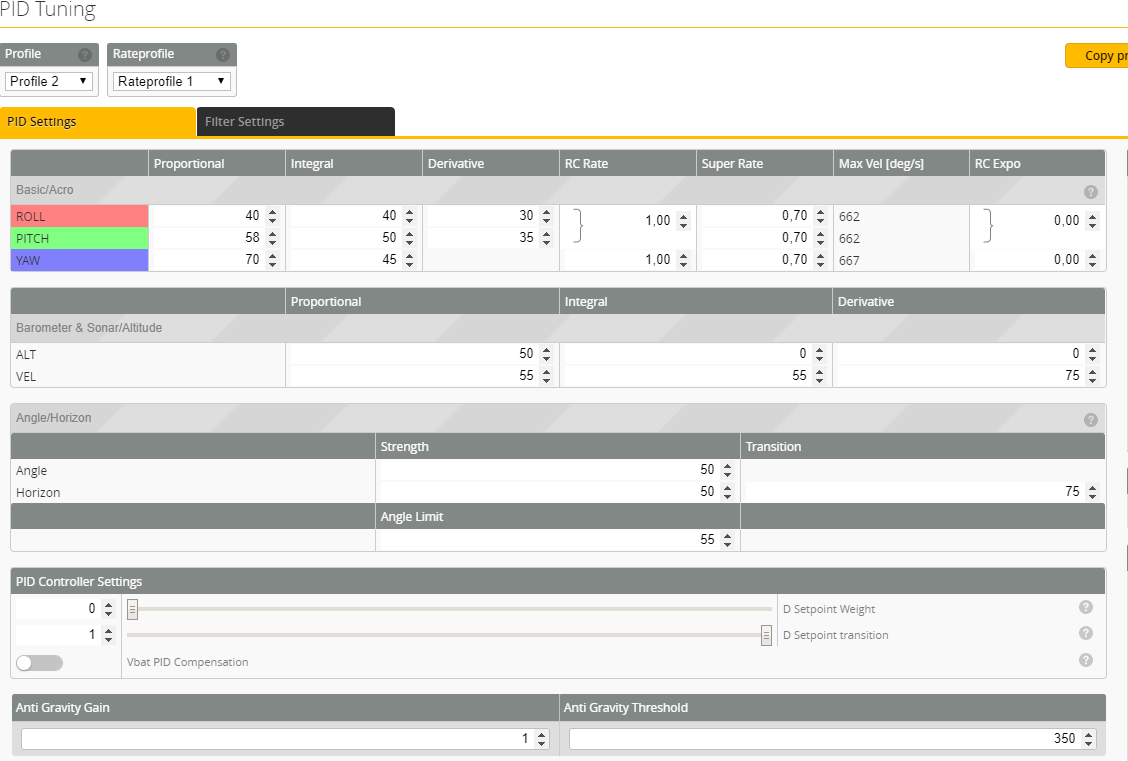Screen dimensions: 1128x761
Task: Click the help icon next to Profile
Action: tap(85, 55)
